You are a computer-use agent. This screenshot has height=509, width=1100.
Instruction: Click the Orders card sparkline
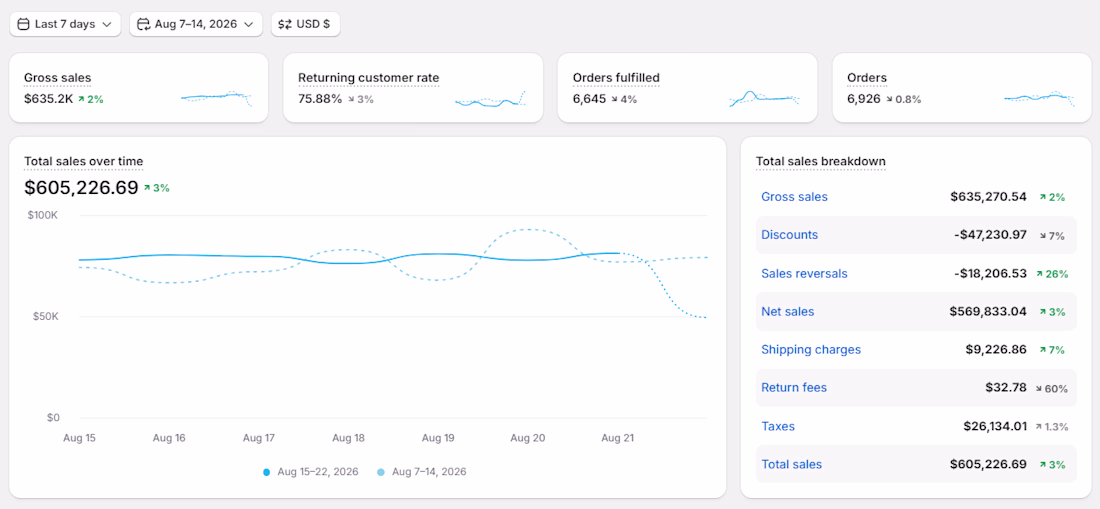coord(1039,98)
